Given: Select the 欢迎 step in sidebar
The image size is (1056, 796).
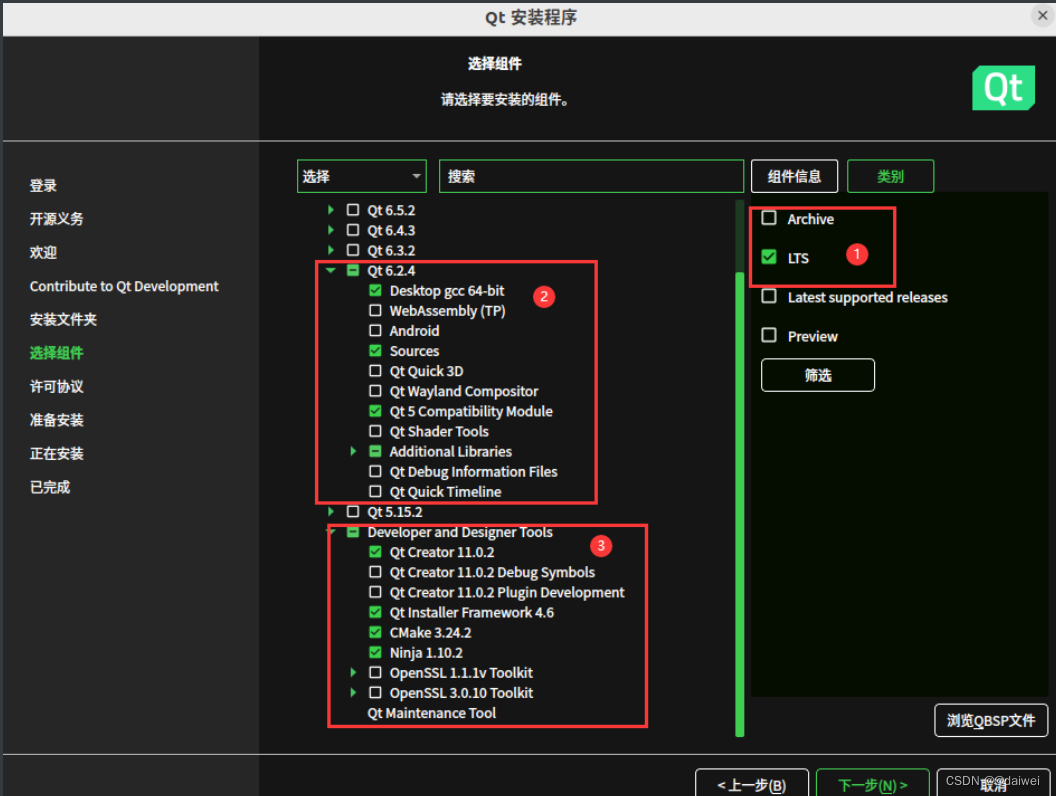Looking at the screenshot, I should click(x=43, y=253).
